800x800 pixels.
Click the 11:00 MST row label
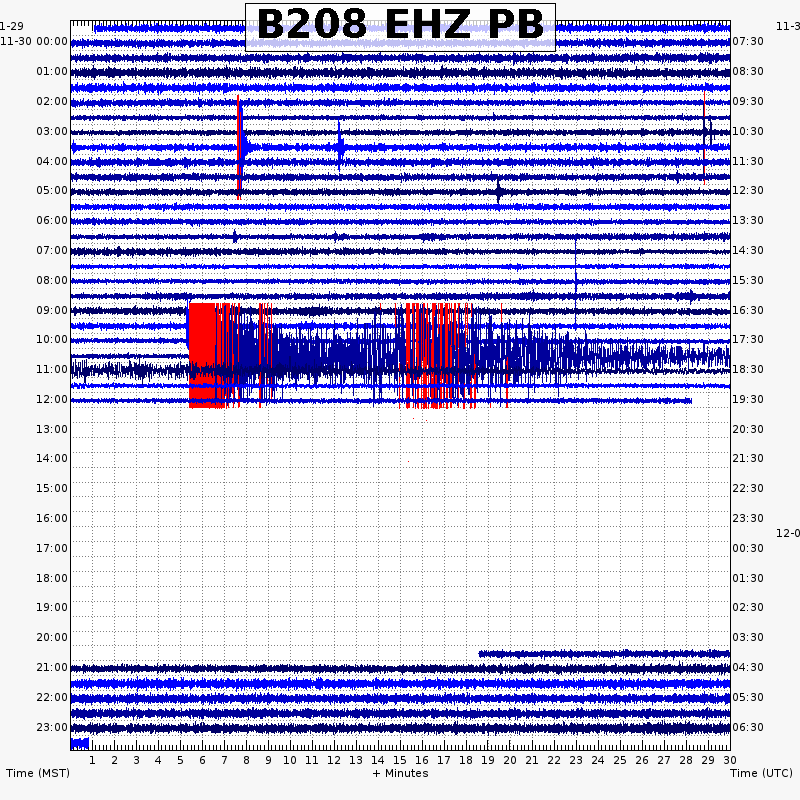point(52,369)
